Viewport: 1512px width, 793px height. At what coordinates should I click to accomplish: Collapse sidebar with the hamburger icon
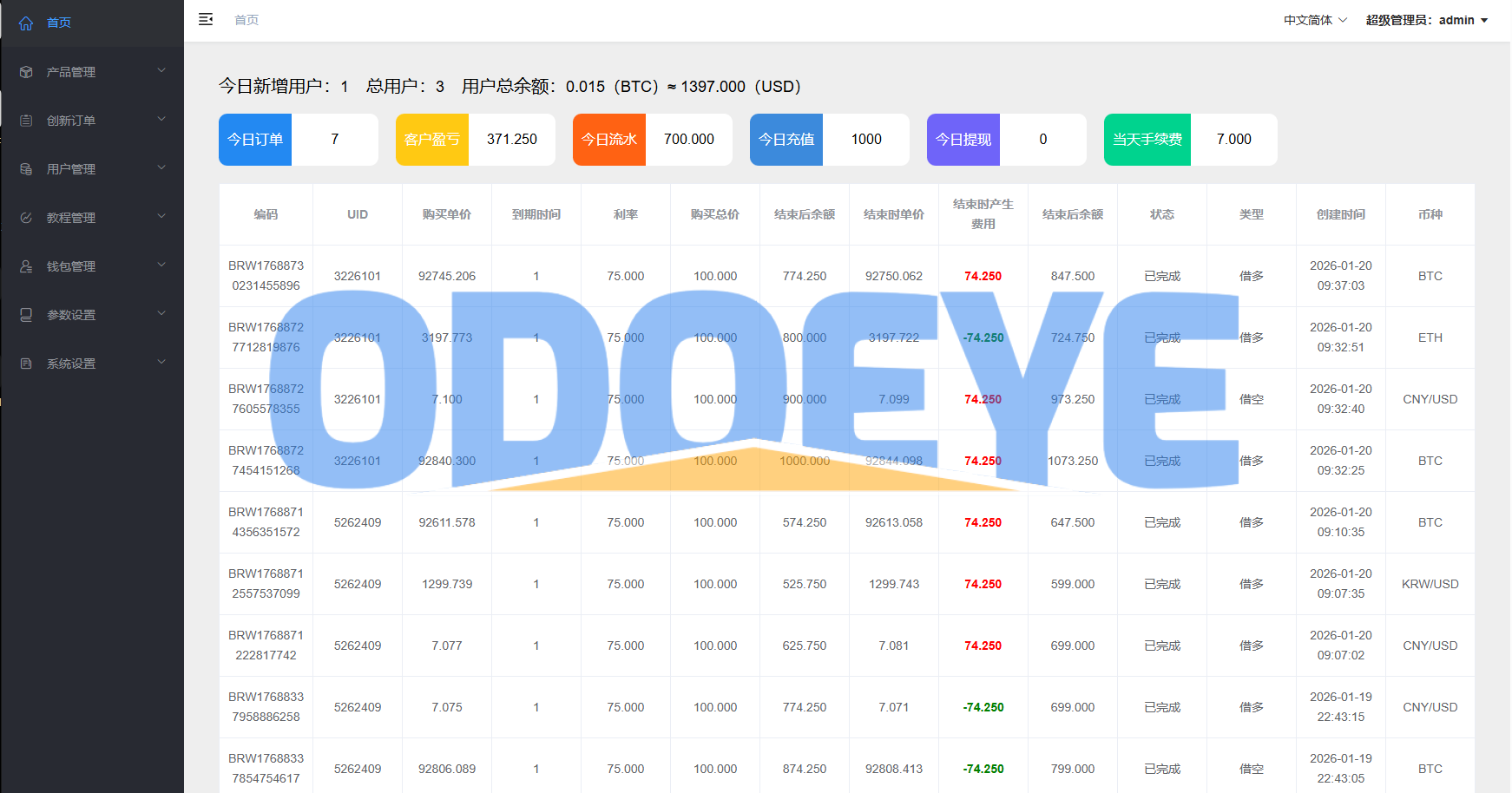(206, 19)
